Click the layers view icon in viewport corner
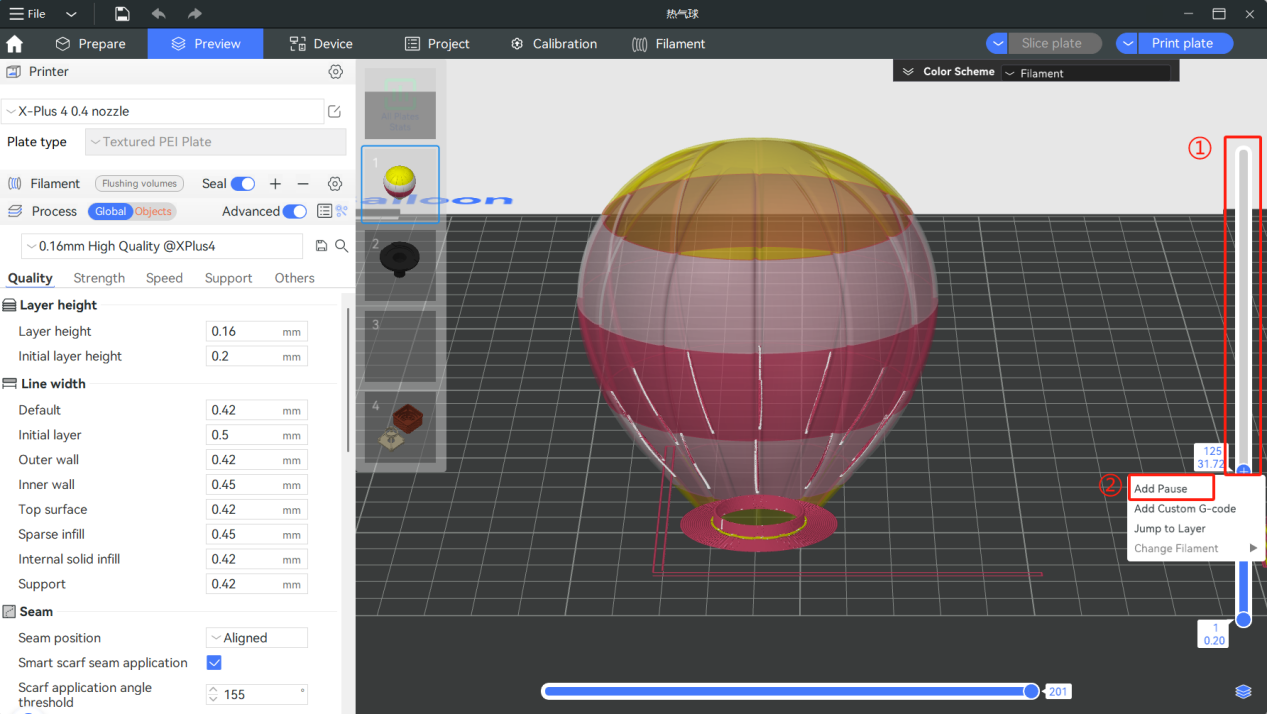 point(1243,692)
